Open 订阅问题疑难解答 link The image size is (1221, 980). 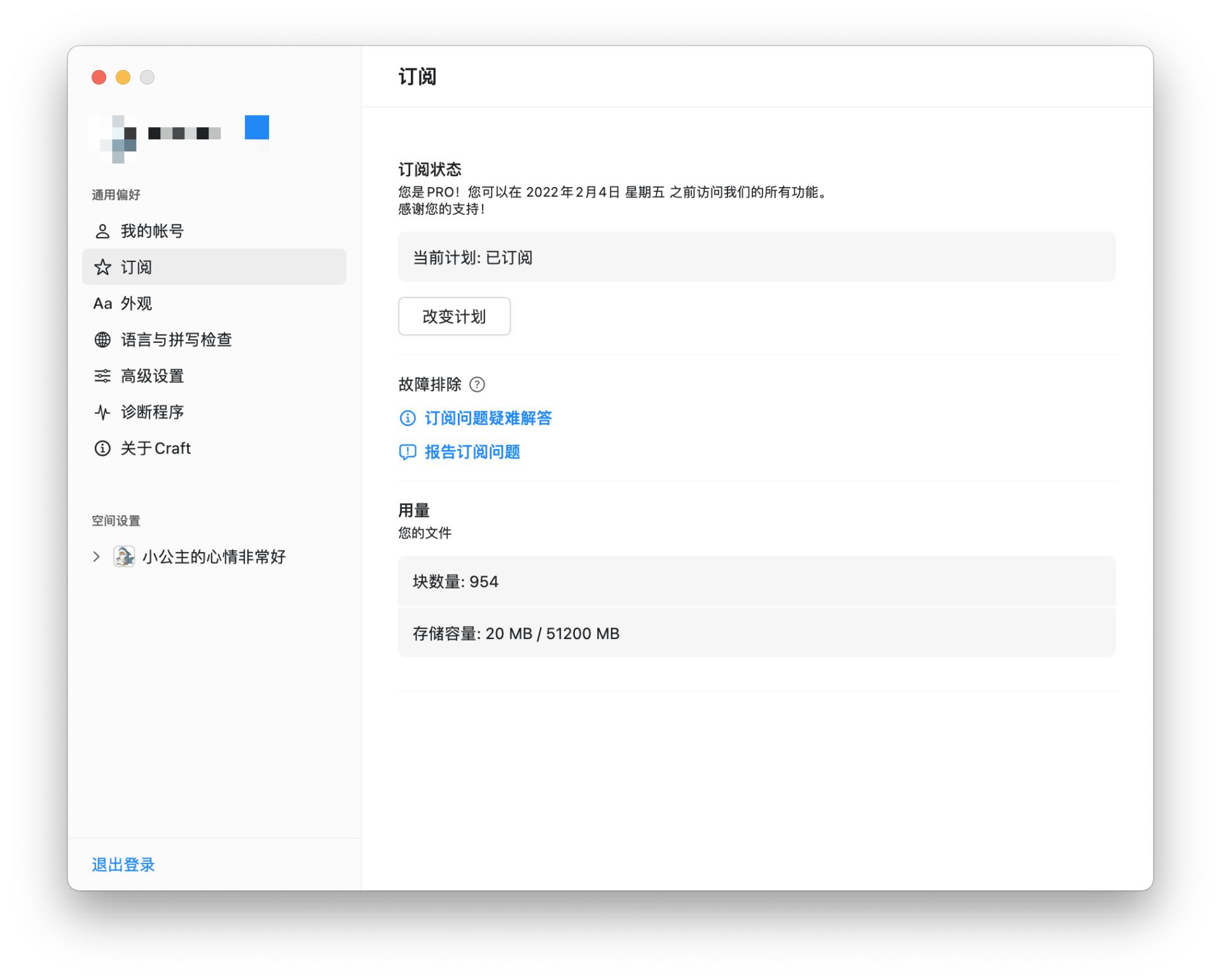coord(489,418)
